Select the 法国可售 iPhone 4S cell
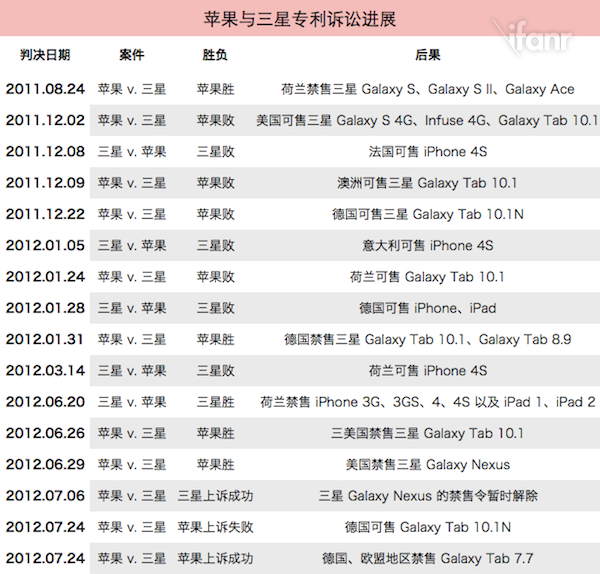Screen dimensions: 600x574 (x=427, y=152)
